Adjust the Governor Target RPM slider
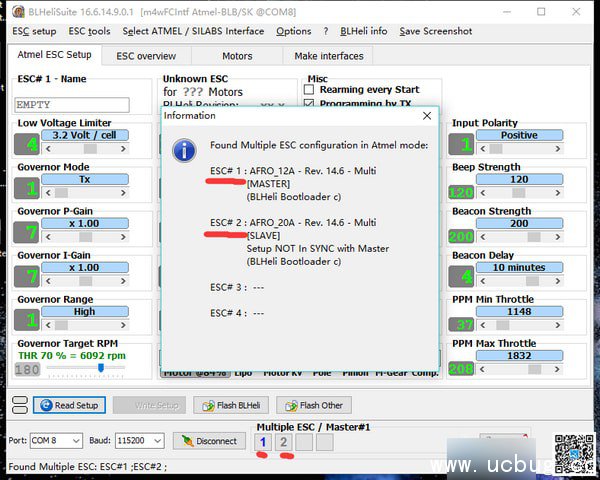 (100, 368)
